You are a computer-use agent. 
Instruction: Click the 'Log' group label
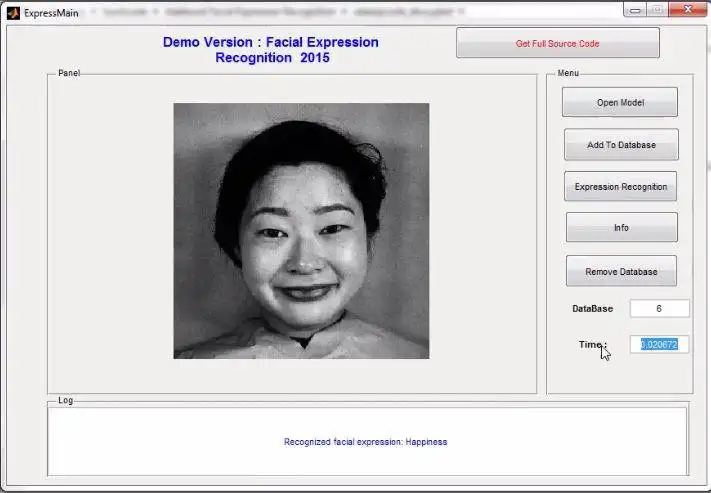point(65,400)
